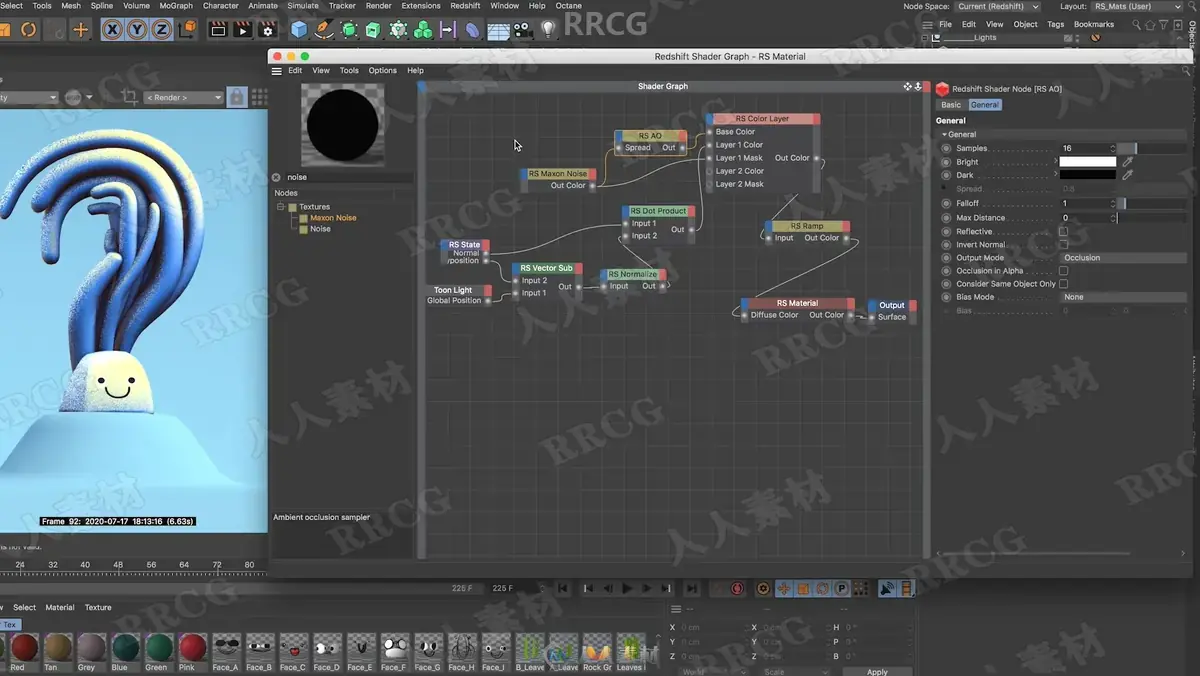Open the Texture menu in material manager
Screen dimensions: 1200x676
[98, 607]
